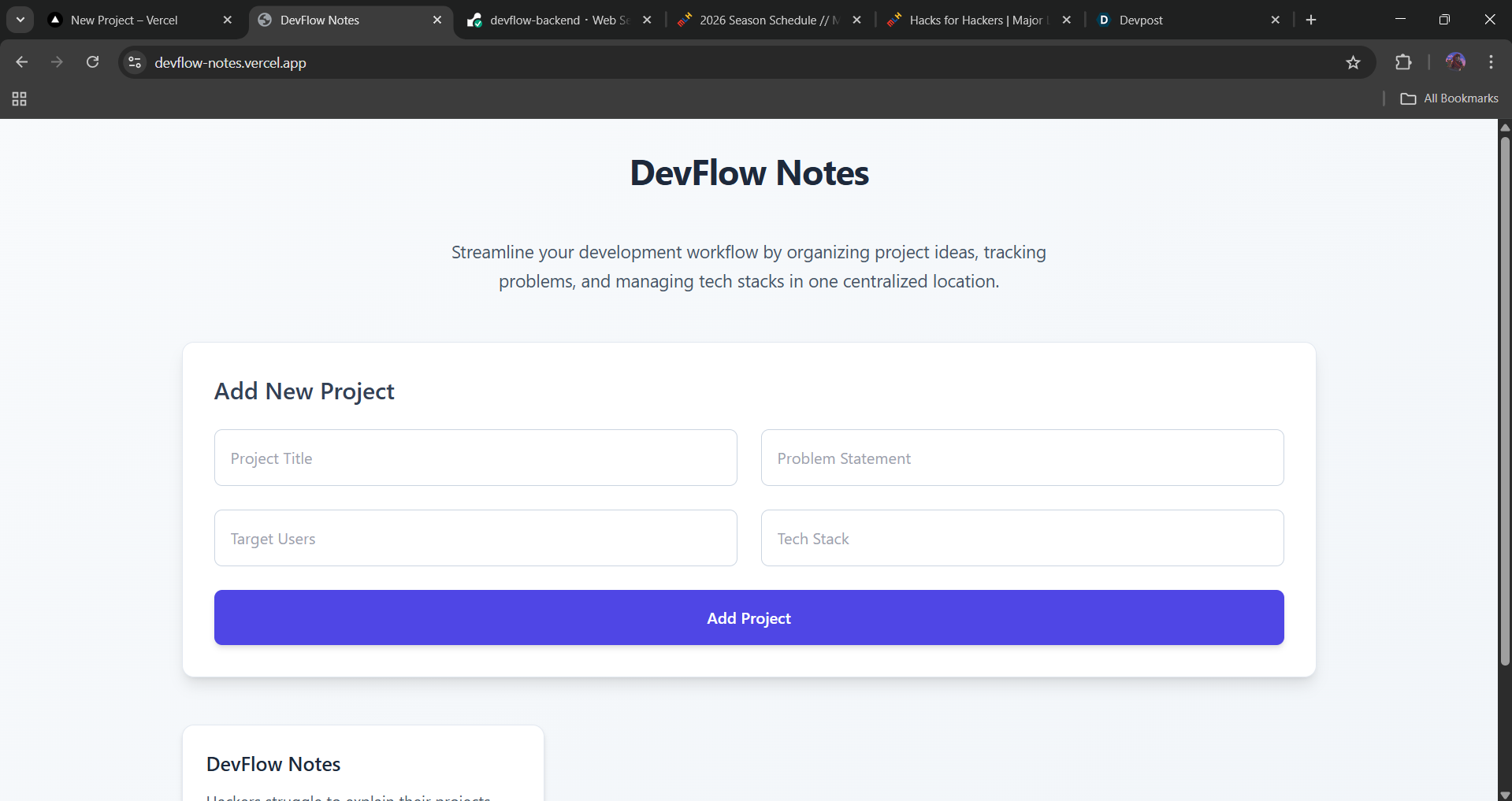1512x801 pixels.
Task: Close the DevFlow Notes tab
Action: point(437,20)
